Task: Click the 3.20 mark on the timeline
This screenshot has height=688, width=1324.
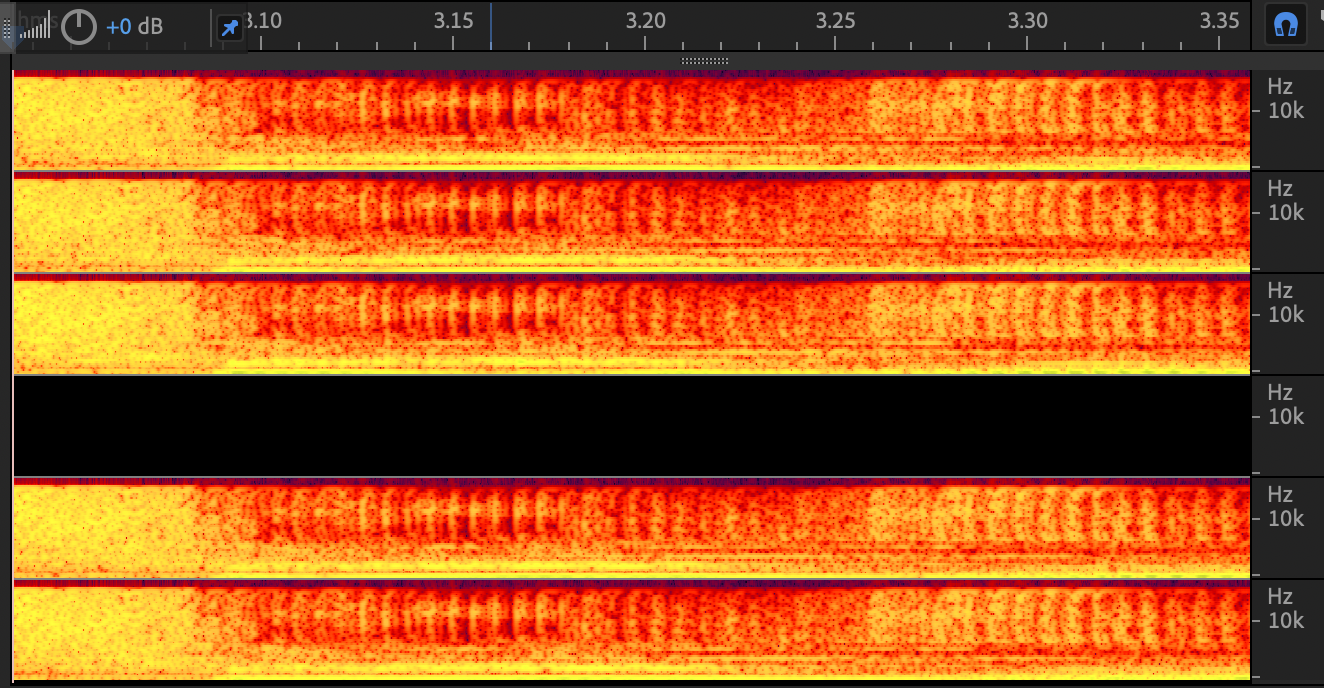Action: (x=645, y=21)
